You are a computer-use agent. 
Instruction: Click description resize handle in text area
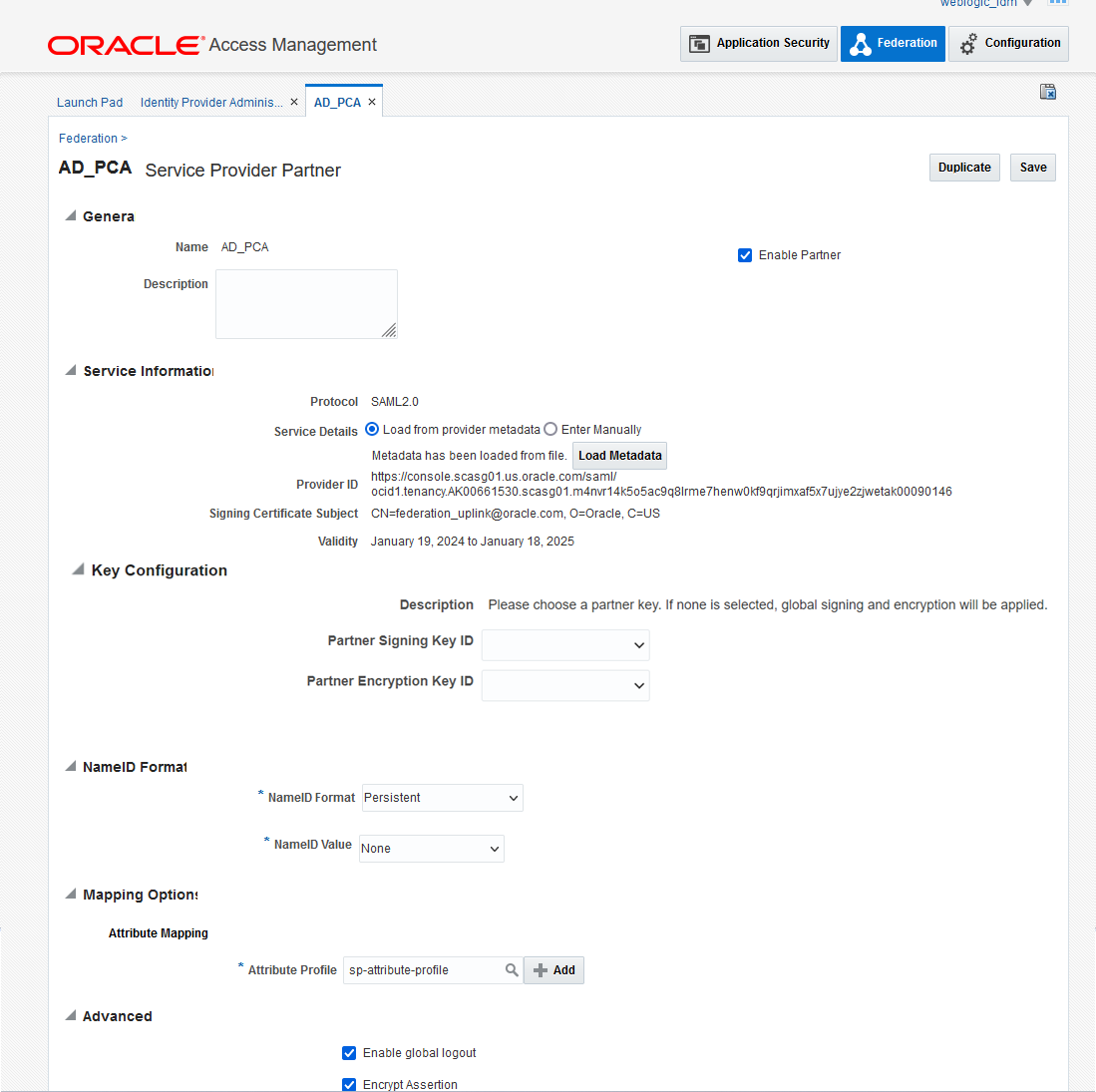(x=389, y=331)
